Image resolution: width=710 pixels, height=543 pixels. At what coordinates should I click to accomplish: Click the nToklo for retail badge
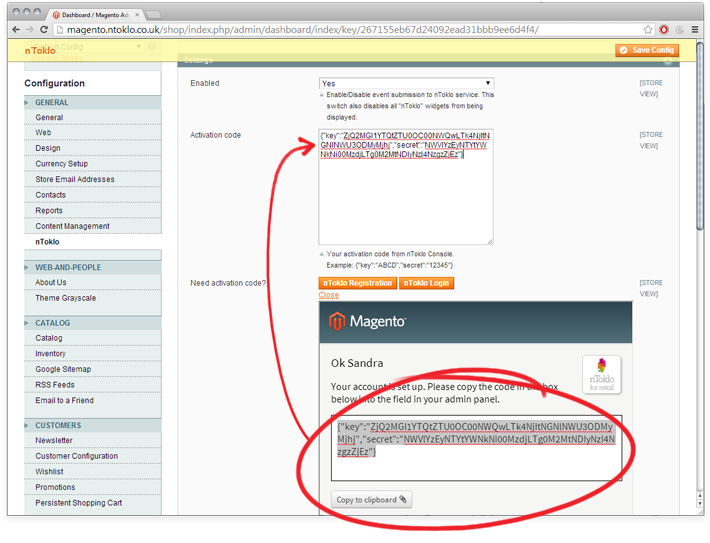pyautogui.click(x=601, y=375)
